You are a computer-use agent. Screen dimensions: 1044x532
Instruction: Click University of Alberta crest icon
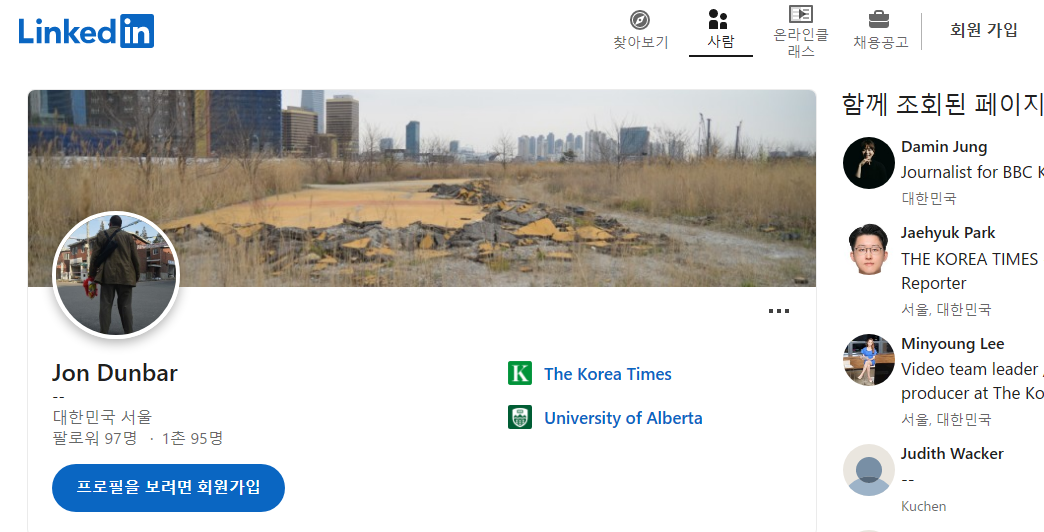[x=520, y=417]
